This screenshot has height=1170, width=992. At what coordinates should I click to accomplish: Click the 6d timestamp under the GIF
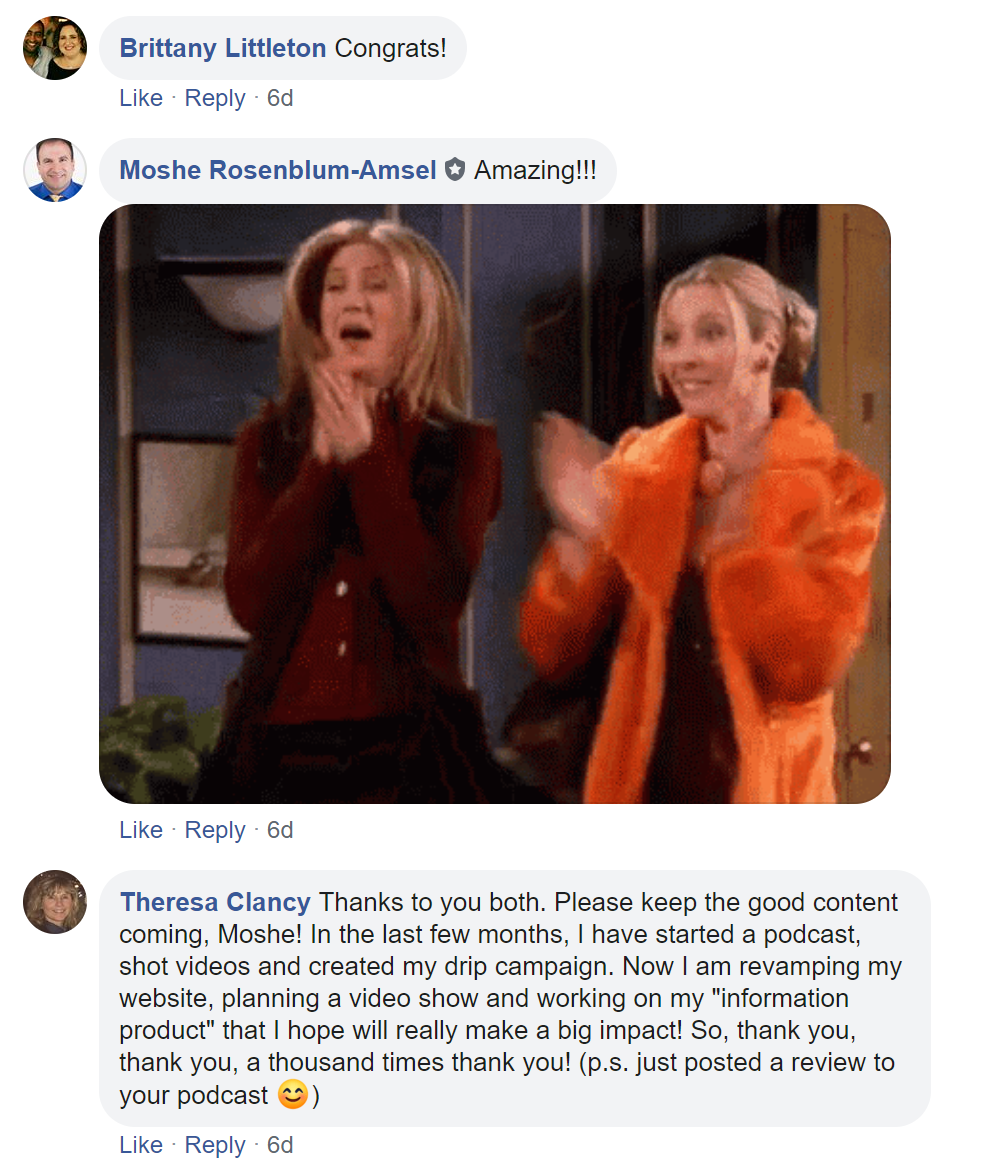point(280,830)
